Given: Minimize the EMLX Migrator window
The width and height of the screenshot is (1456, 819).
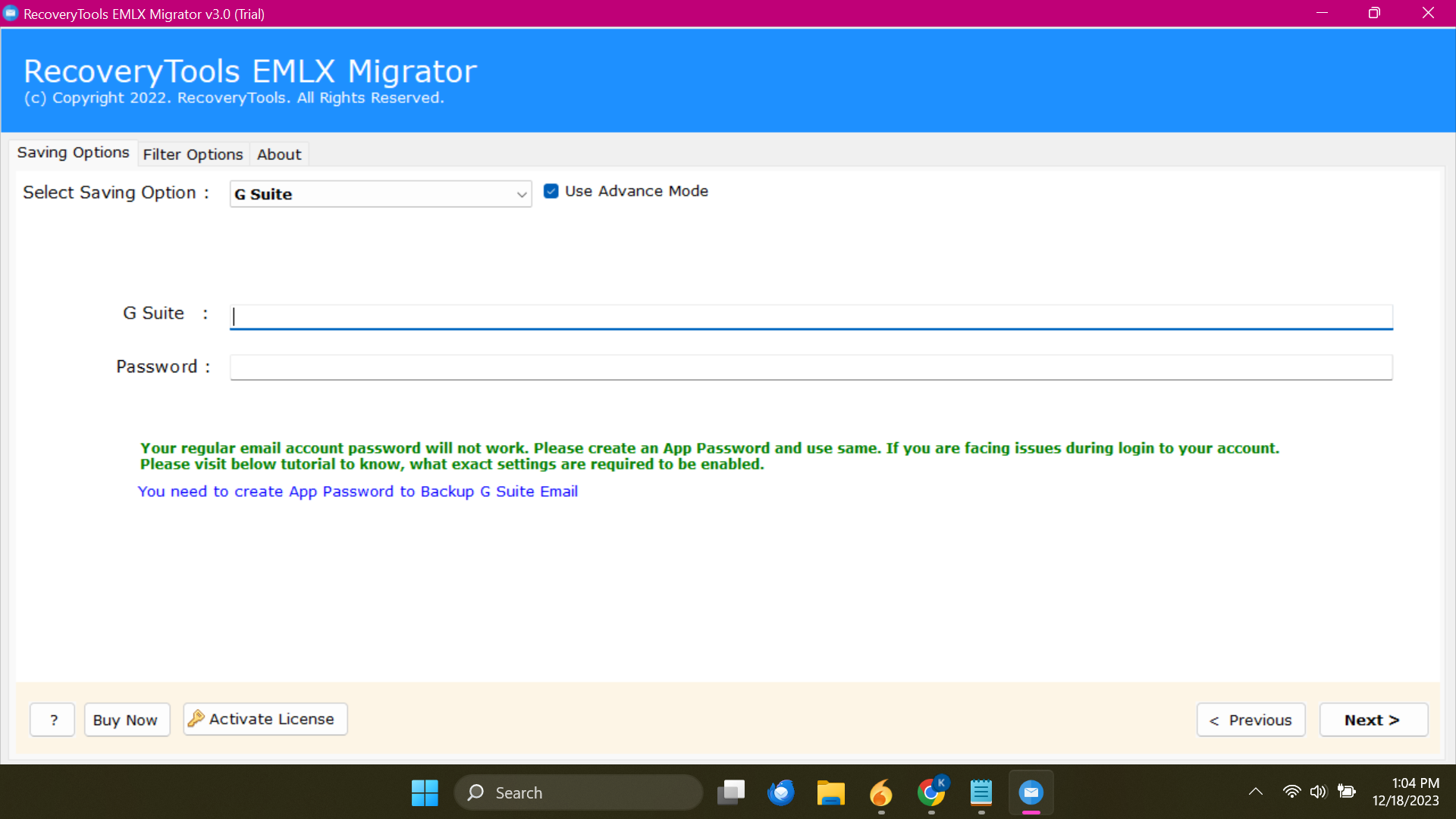Looking at the screenshot, I should [1322, 13].
